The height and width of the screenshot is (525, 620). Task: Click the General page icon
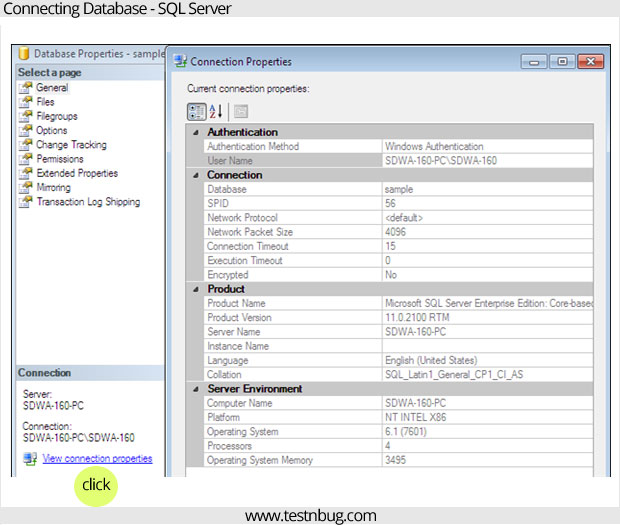click(x=26, y=87)
